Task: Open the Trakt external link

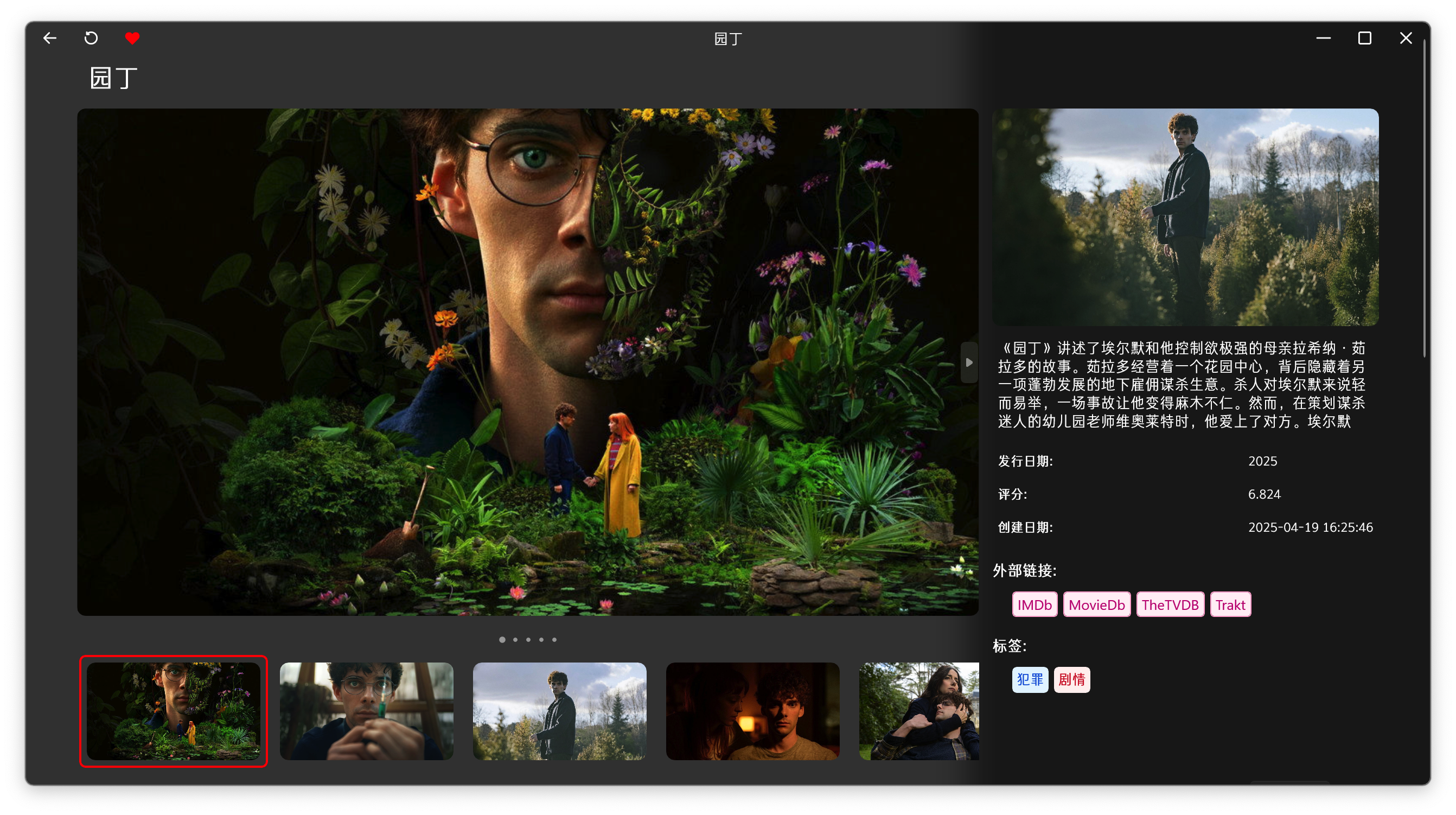Action: click(x=1230, y=605)
